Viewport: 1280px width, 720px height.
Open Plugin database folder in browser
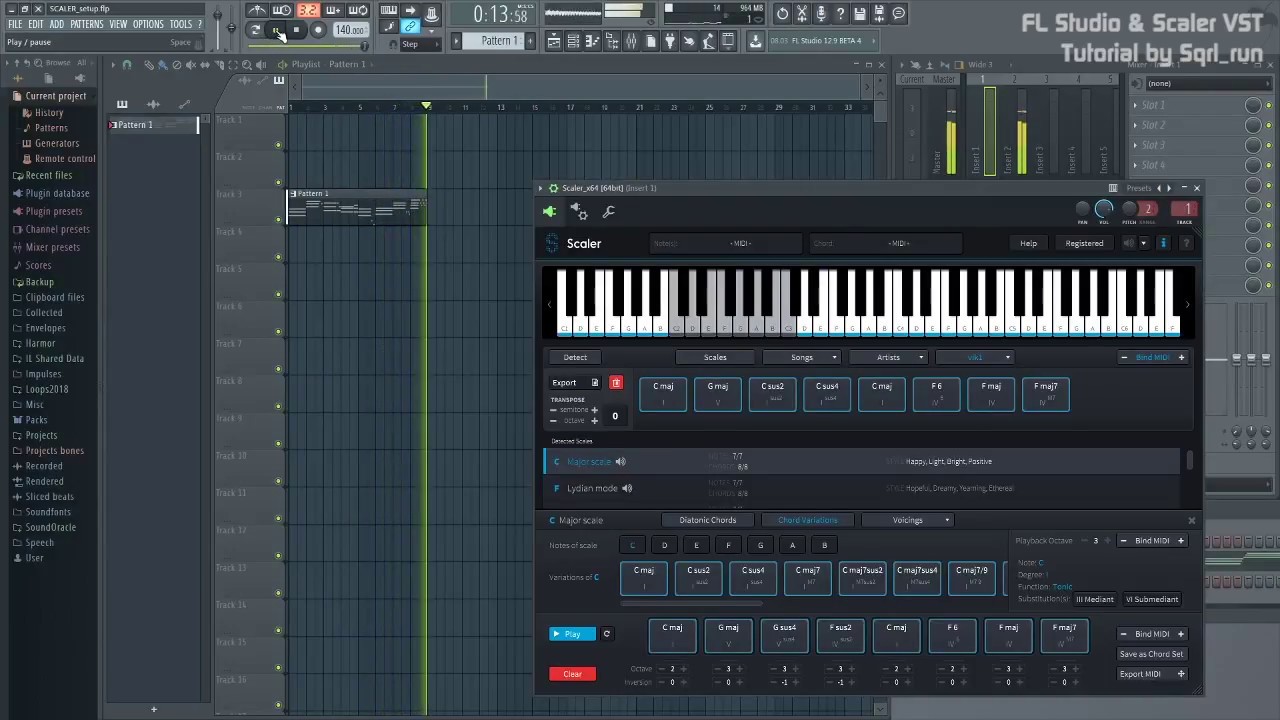[x=57, y=193]
